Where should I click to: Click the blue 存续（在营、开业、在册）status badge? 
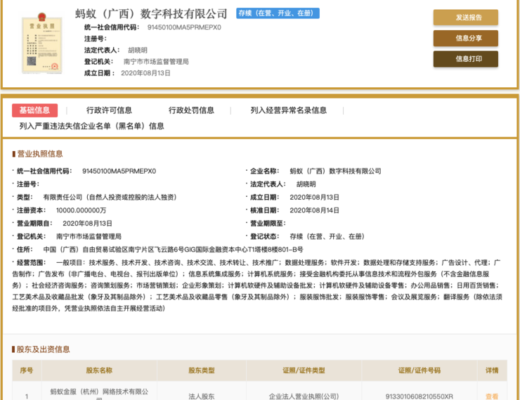coord(278,13)
